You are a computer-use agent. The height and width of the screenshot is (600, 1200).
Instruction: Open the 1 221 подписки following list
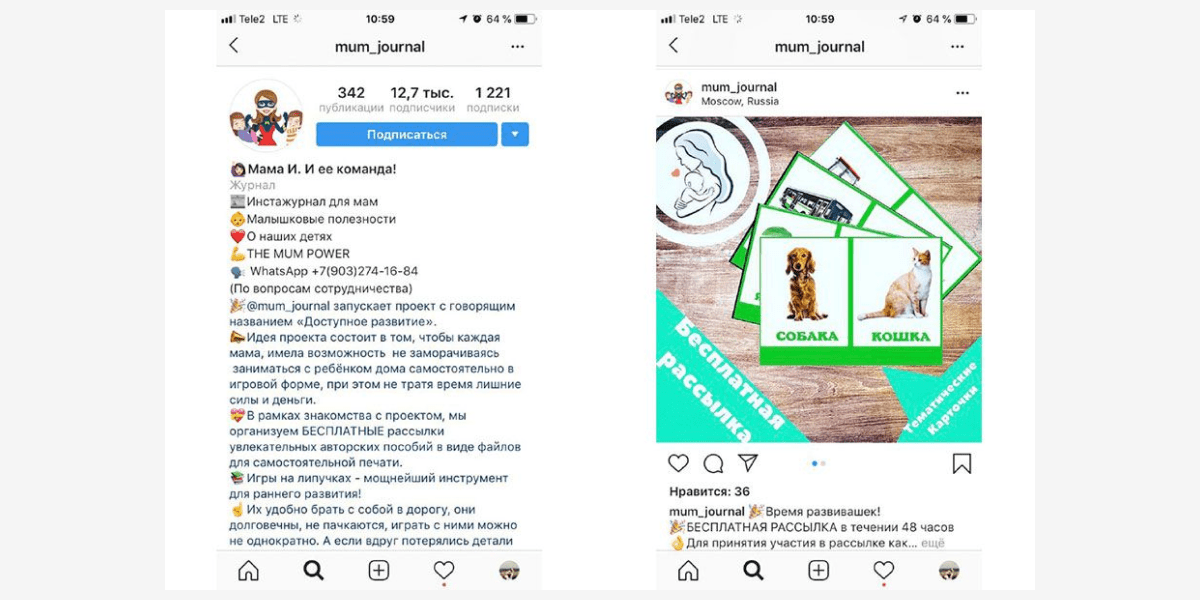pos(493,99)
